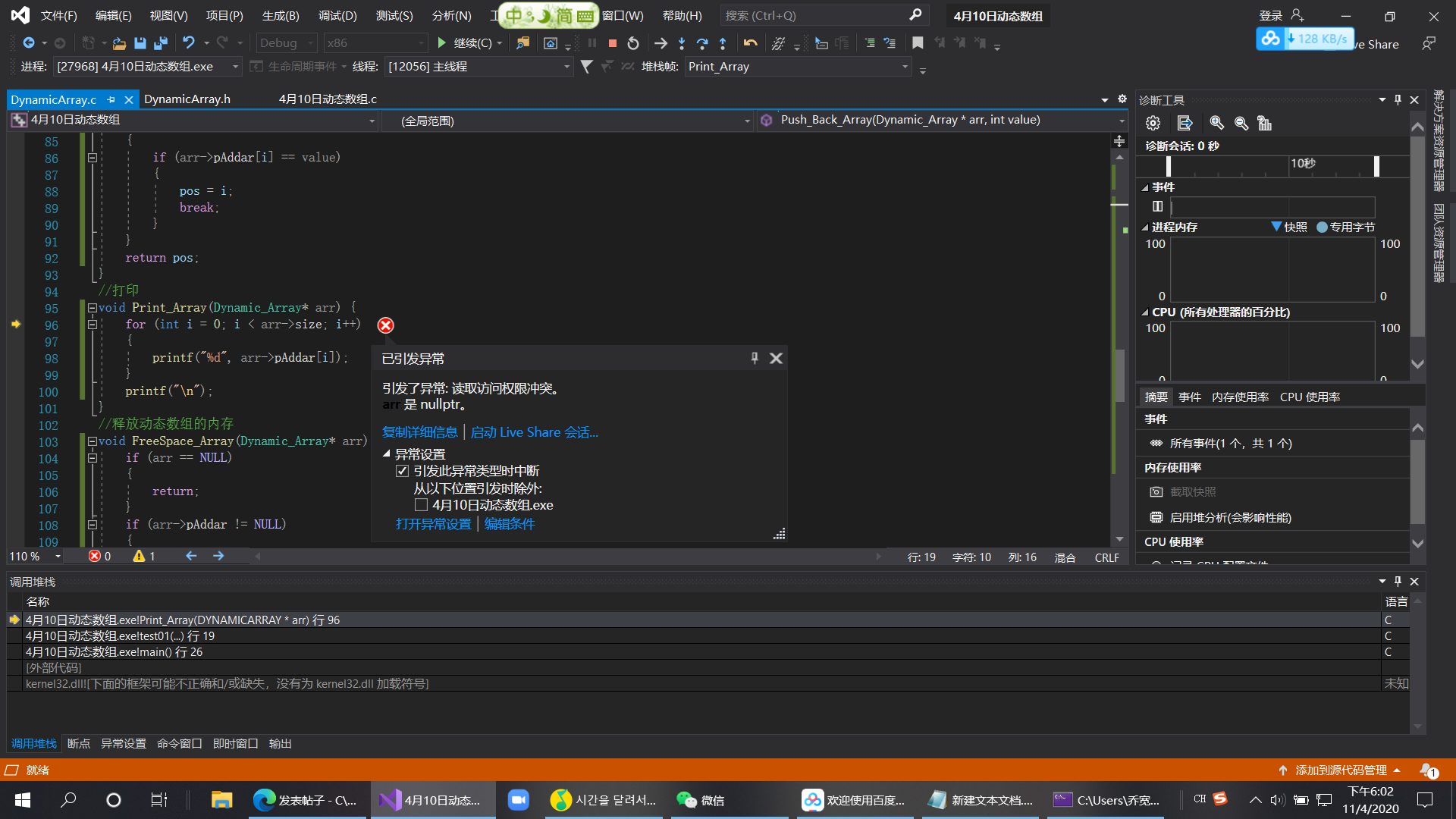Navigate to previous issue arrow in status strip

coord(191,556)
